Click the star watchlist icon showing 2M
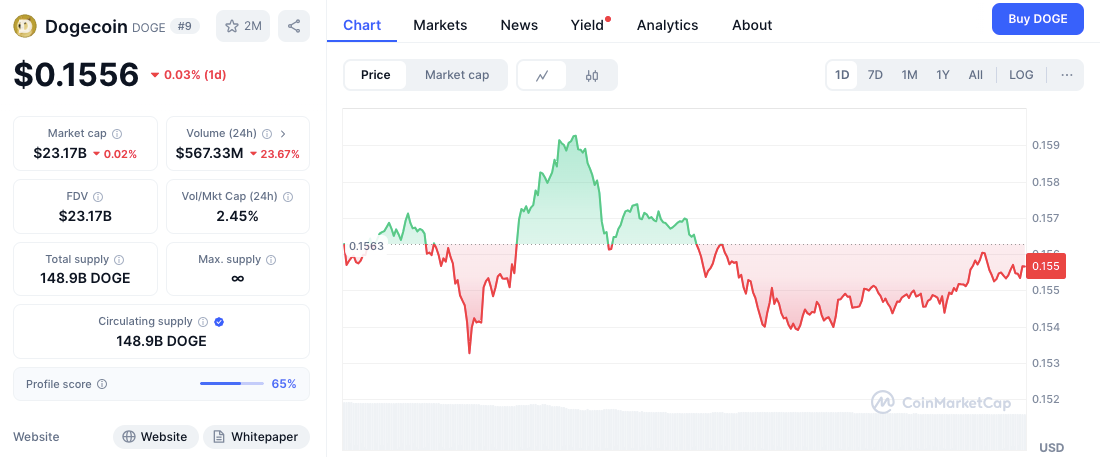 pos(243,26)
